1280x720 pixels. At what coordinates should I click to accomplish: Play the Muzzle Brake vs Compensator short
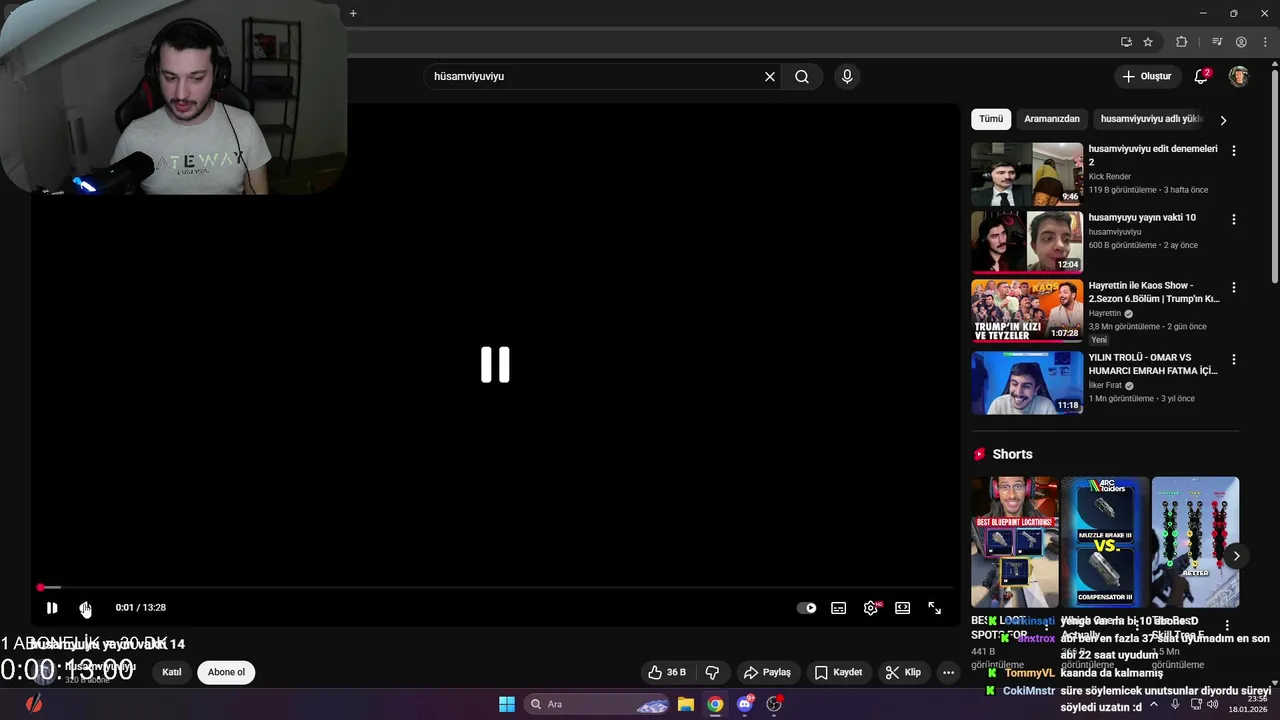(1105, 542)
